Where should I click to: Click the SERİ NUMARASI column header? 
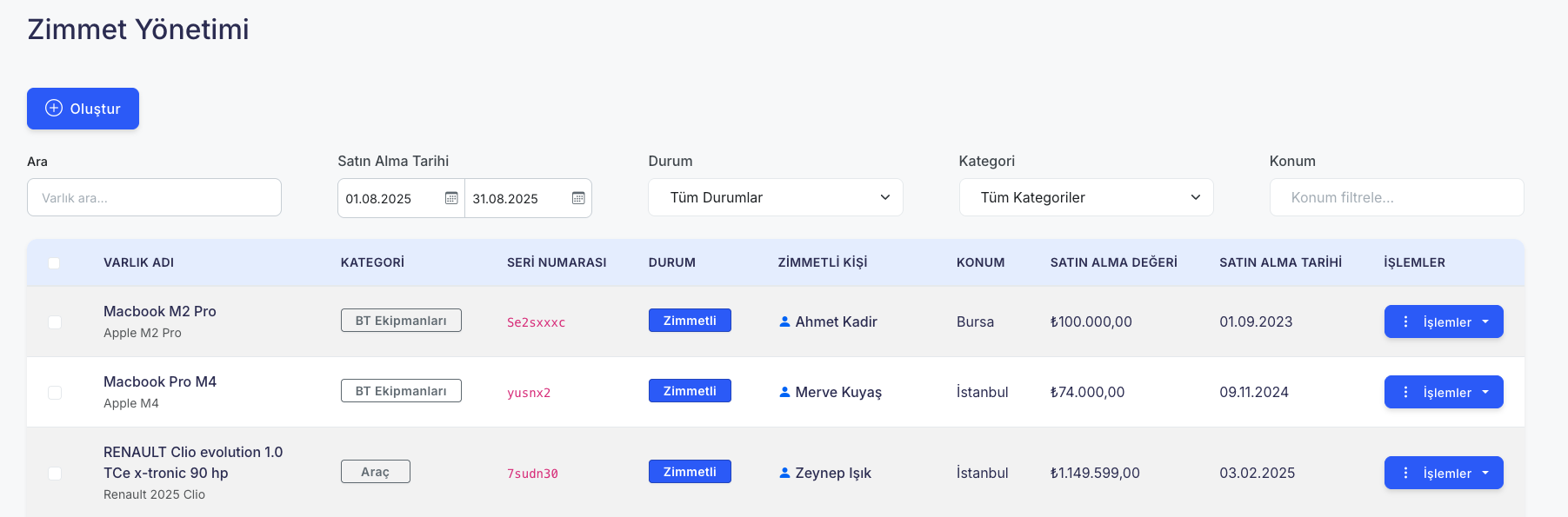[557, 262]
